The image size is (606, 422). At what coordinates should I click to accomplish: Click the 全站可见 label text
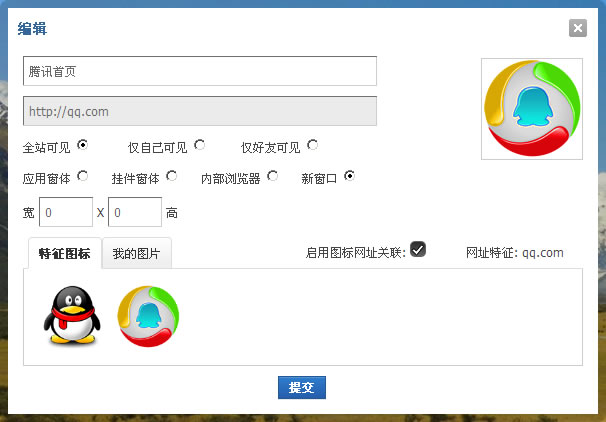tap(46, 147)
